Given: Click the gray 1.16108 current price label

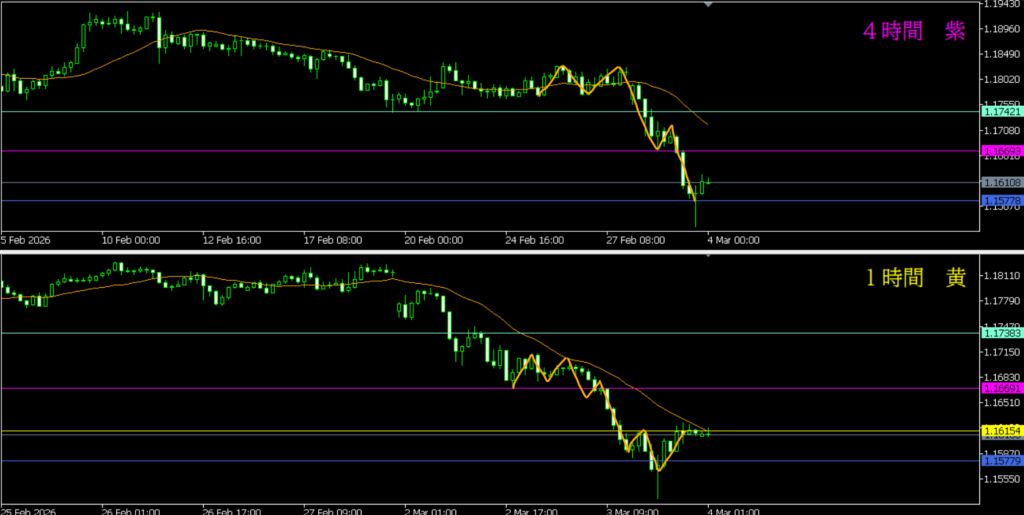Looking at the screenshot, I should (1002, 183).
